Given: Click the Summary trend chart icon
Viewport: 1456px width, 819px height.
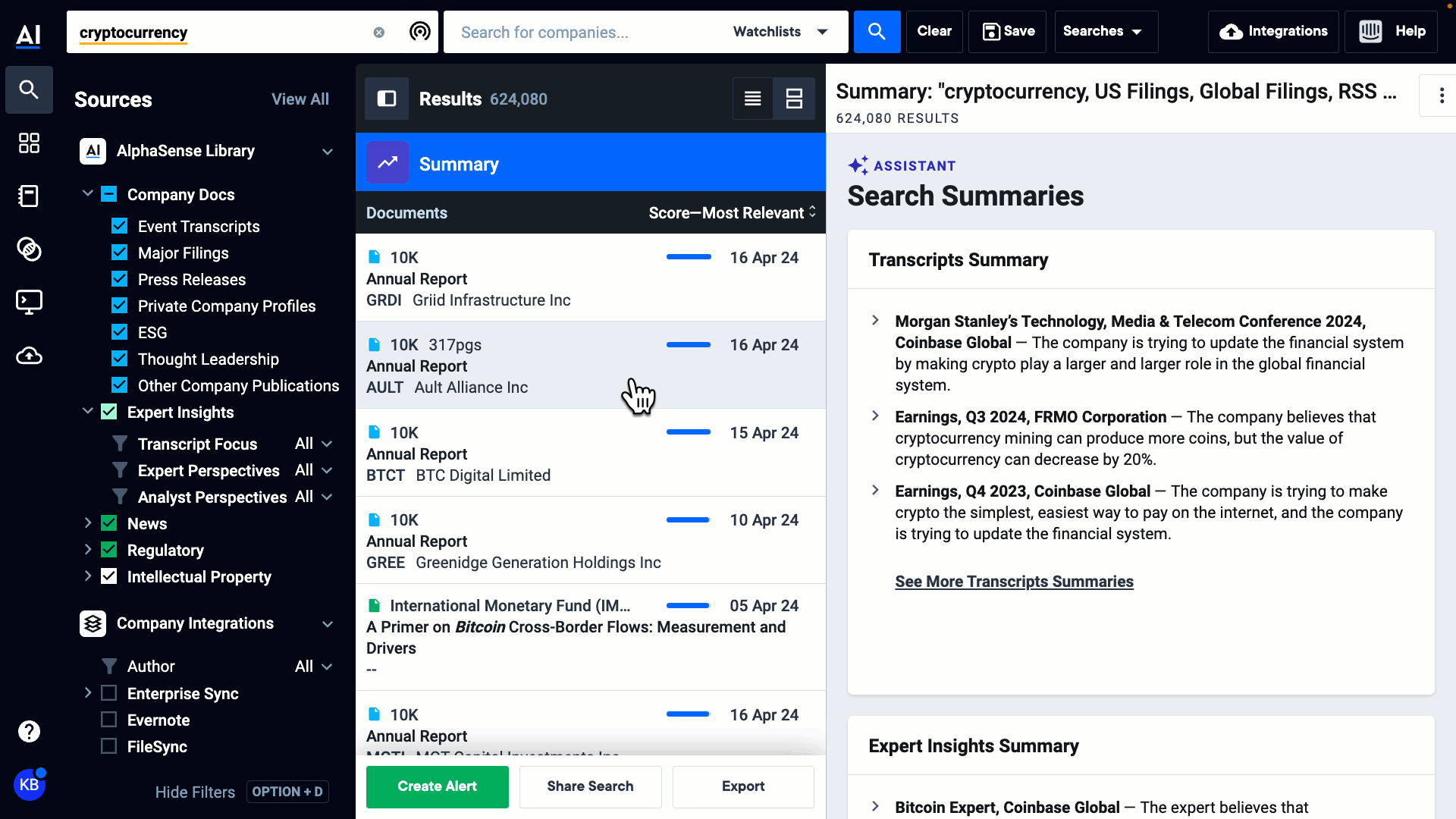Looking at the screenshot, I should pyautogui.click(x=388, y=162).
